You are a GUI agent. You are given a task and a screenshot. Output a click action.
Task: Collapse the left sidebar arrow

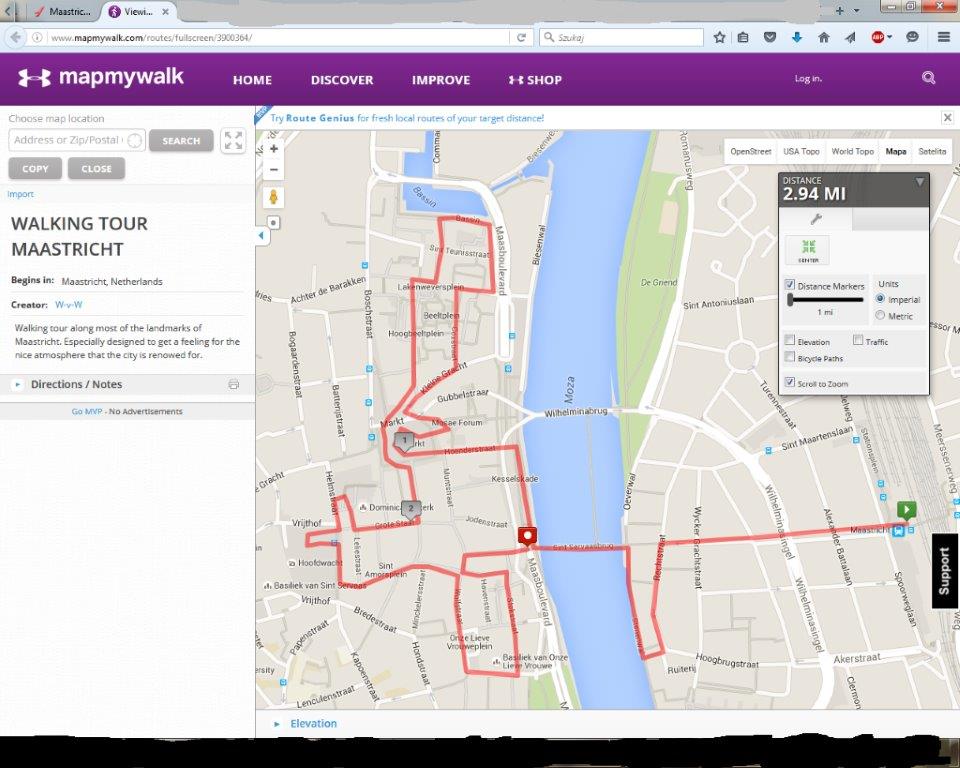[x=261, y=235]
